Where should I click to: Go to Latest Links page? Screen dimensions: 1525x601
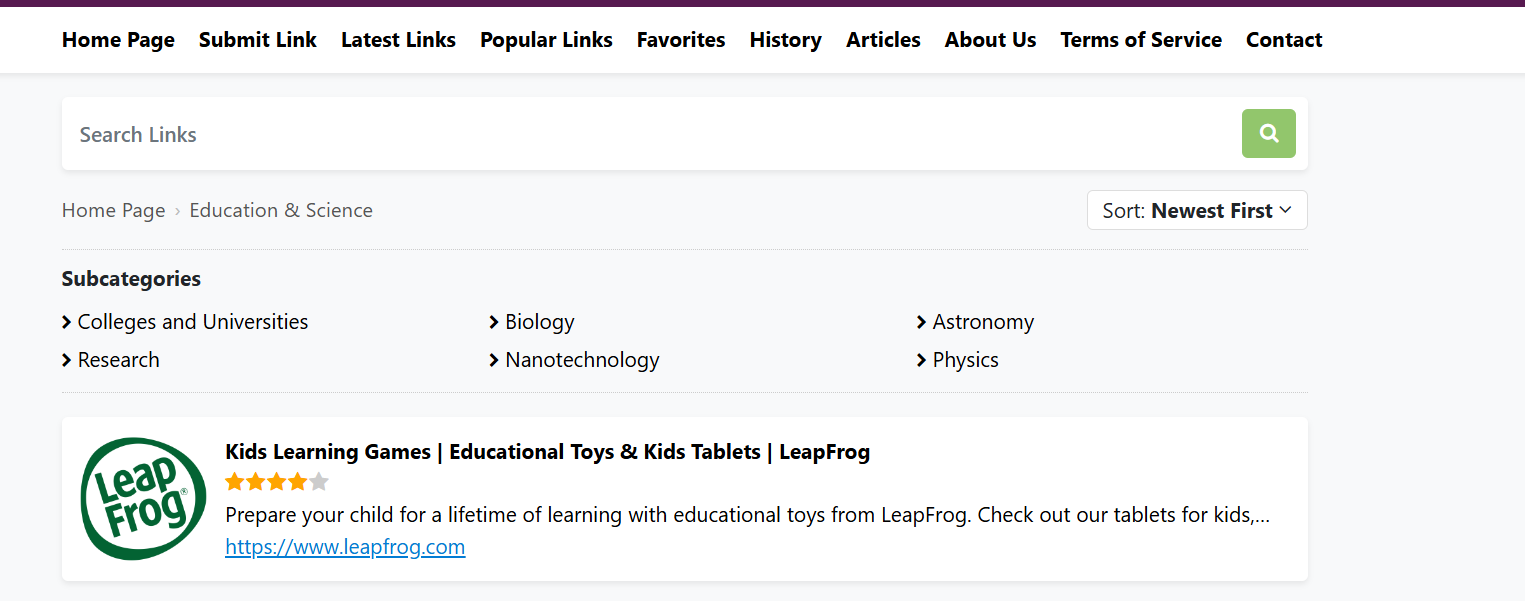398,40
